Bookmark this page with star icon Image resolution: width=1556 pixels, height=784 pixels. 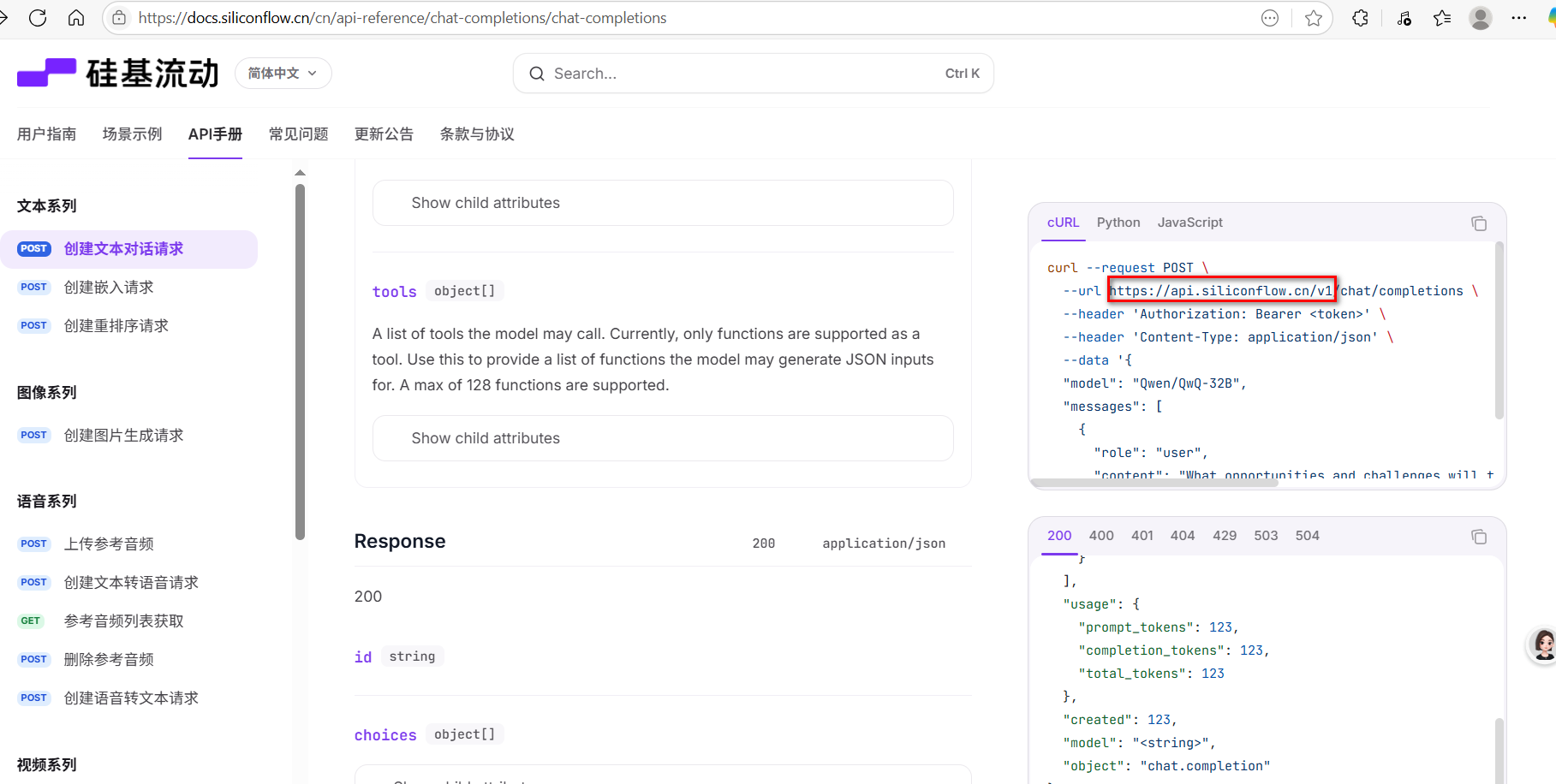1313,18
